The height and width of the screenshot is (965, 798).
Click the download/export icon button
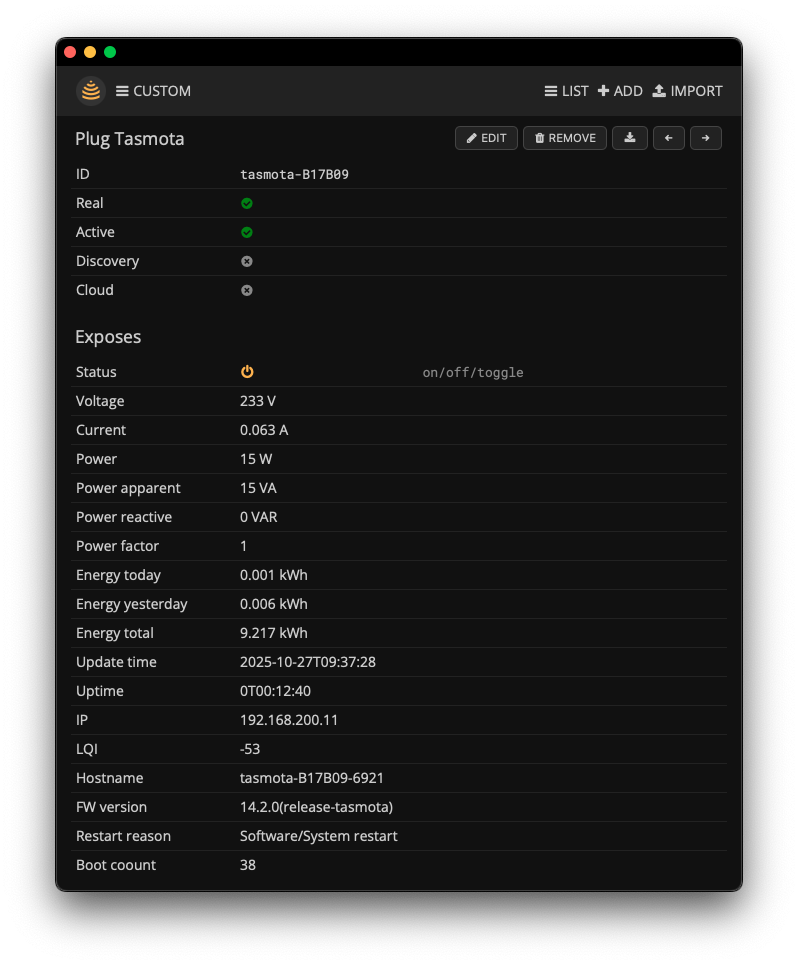pyautogui.click(x=630, y=138)
